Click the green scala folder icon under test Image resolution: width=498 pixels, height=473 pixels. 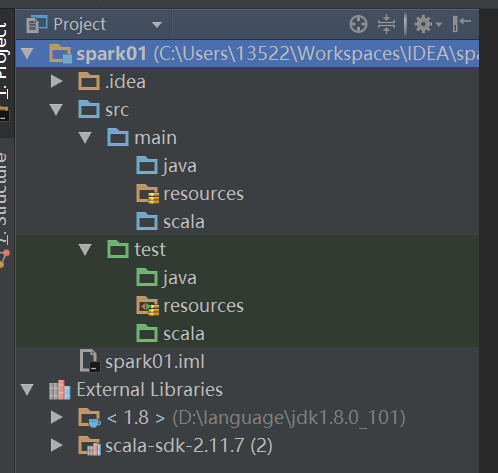point(147,333)
